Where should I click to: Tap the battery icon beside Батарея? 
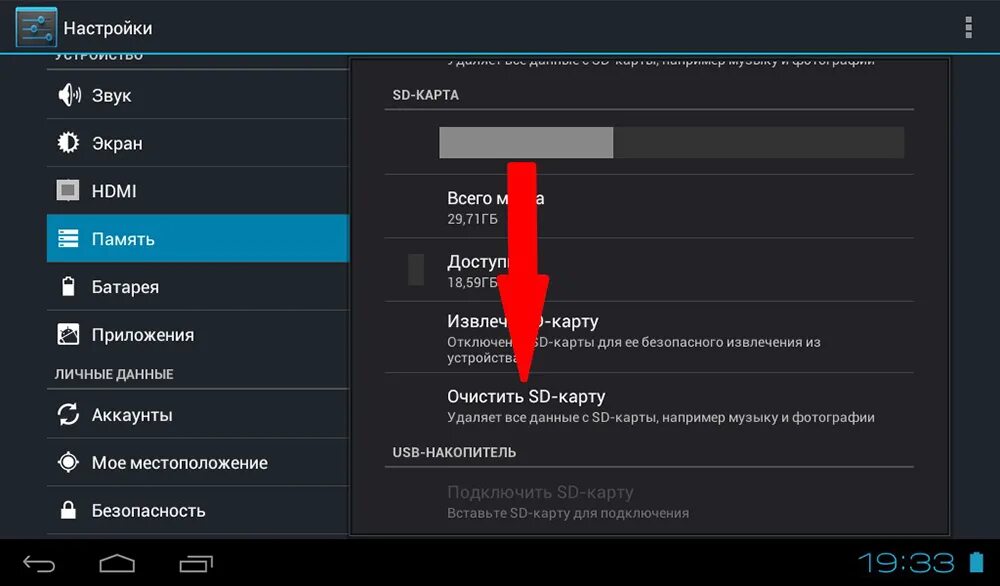pyautogui.click(x=68, y=286)
